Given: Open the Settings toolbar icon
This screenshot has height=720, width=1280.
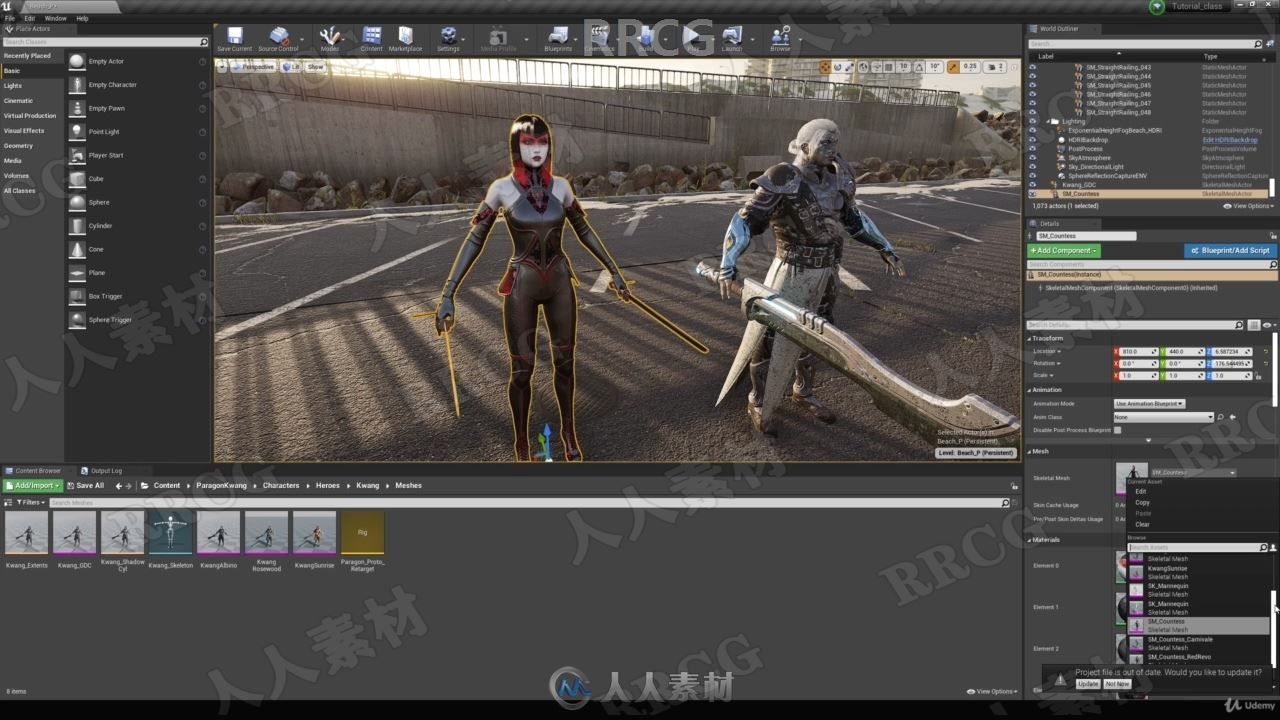Looking at the screenshot, I should (448, 39).
